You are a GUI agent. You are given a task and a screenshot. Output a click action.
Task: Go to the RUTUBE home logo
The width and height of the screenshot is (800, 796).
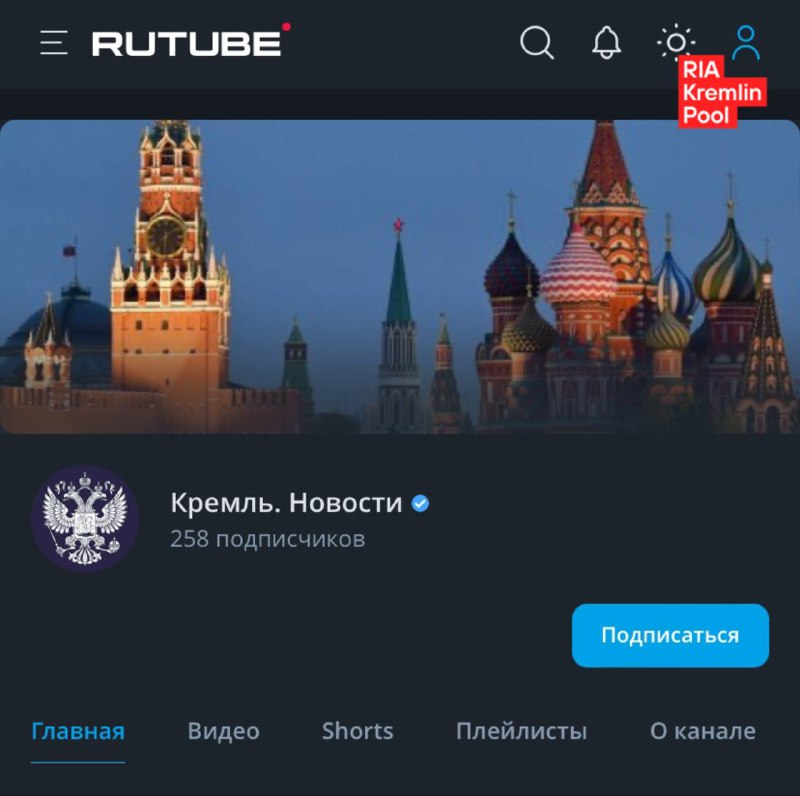tap(187, 43)
